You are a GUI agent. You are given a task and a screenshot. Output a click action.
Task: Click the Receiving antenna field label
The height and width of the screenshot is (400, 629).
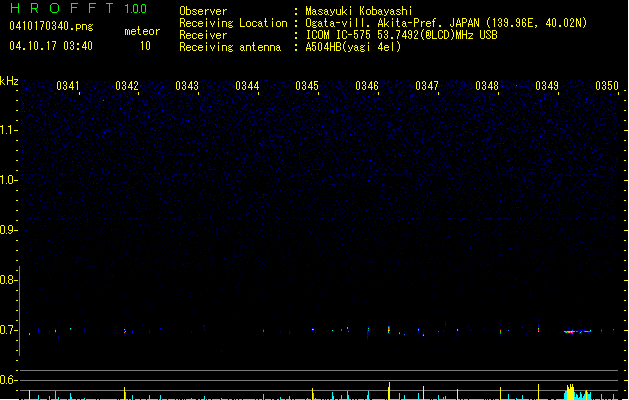230,47
